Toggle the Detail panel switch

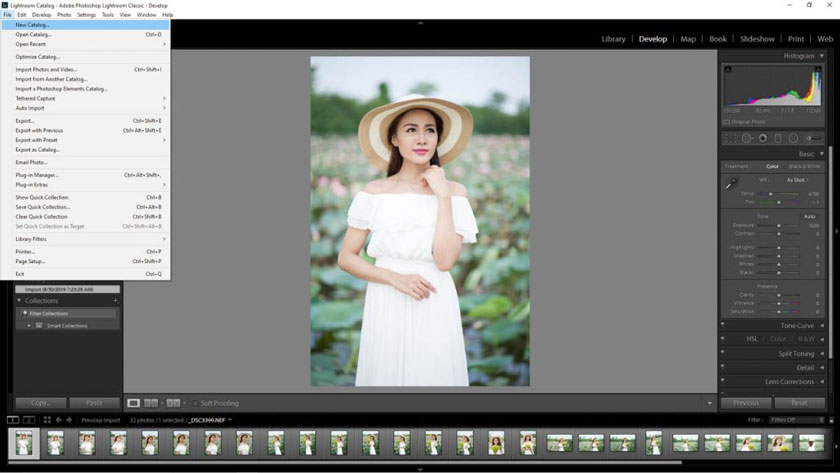tap(723, 367)
